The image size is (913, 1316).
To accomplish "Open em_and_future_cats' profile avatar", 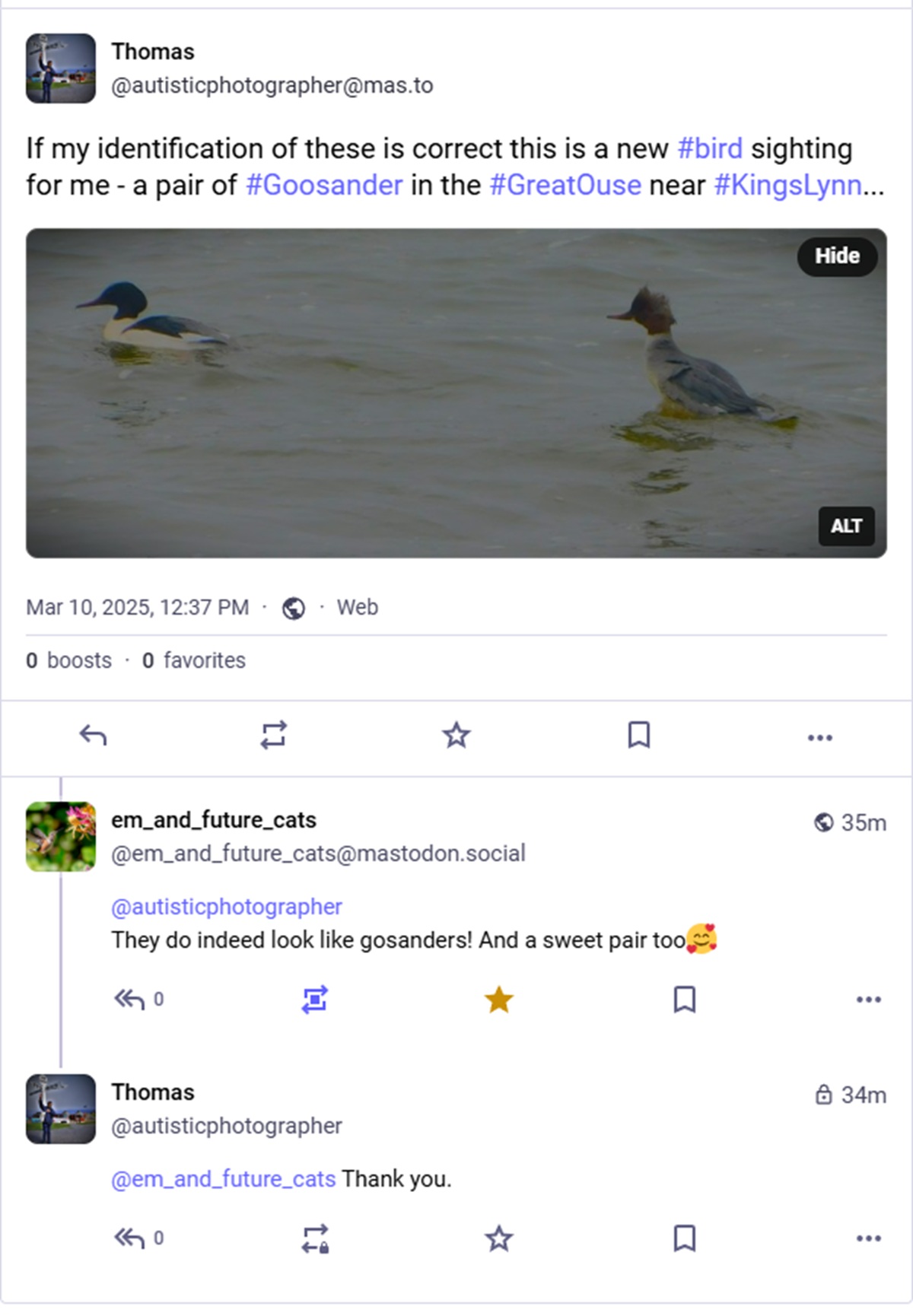I will [x=61, y=837].
